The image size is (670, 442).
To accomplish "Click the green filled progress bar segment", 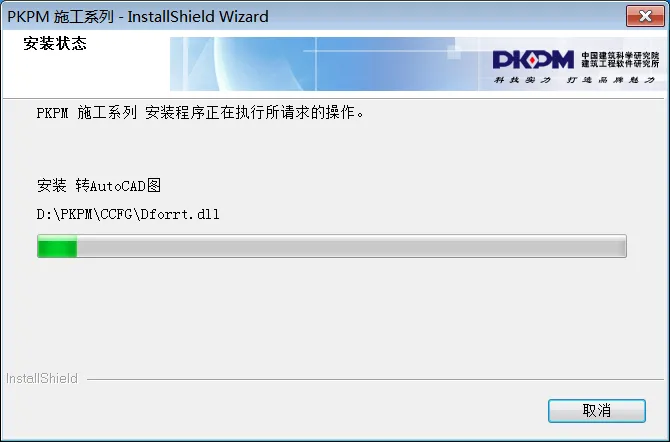I will (57, 246).
